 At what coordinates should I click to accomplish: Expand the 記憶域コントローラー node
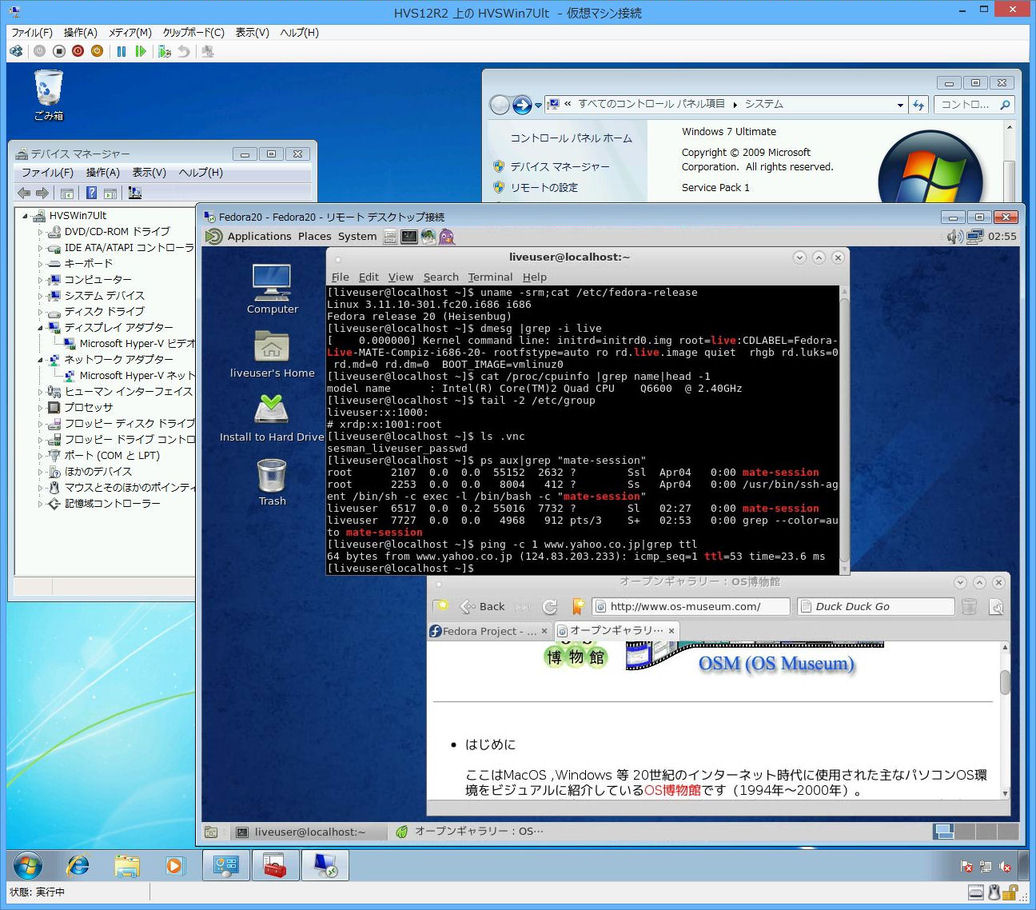coord(40,504)
